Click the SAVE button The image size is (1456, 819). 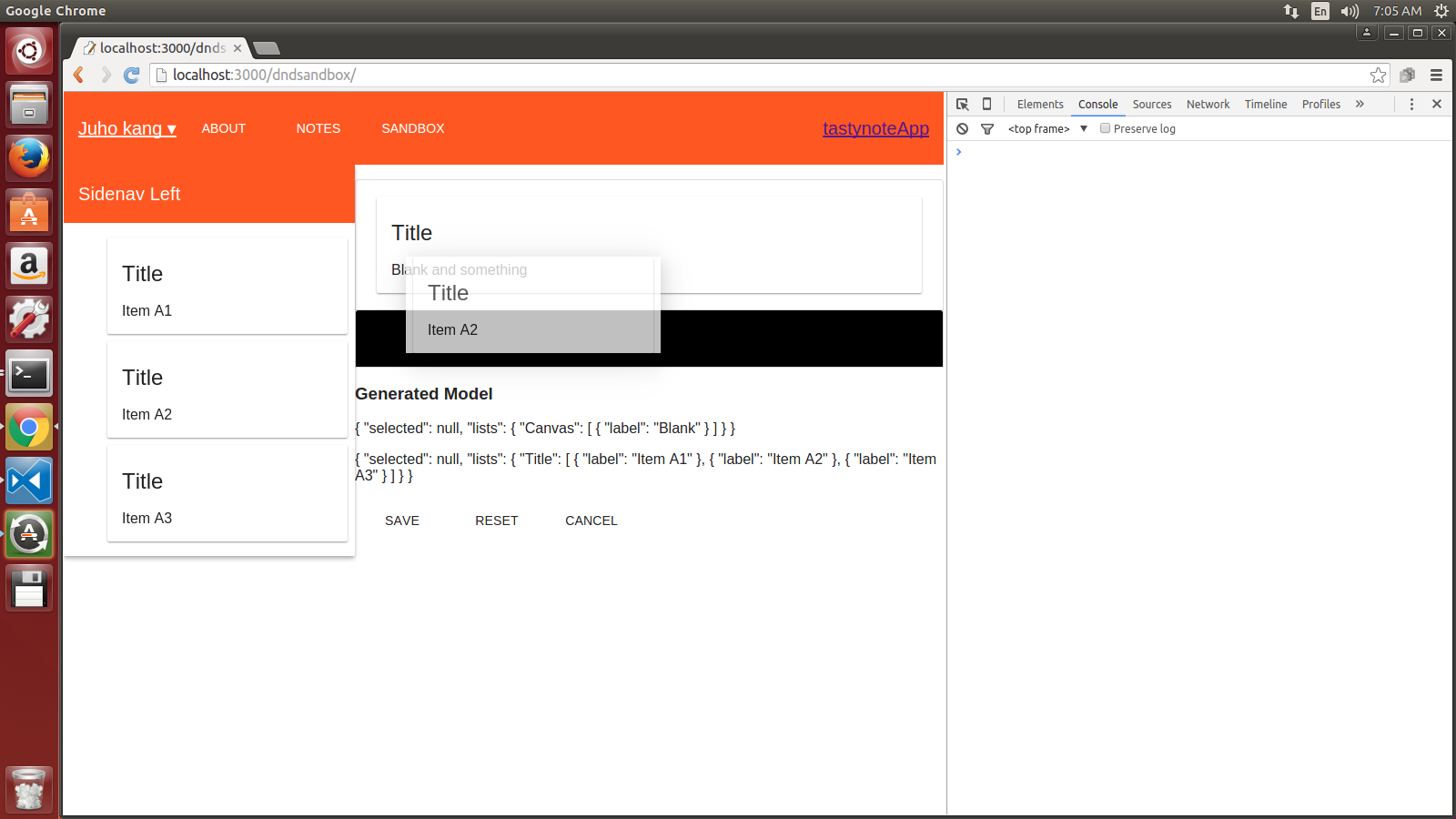click(x=402, y=521)
